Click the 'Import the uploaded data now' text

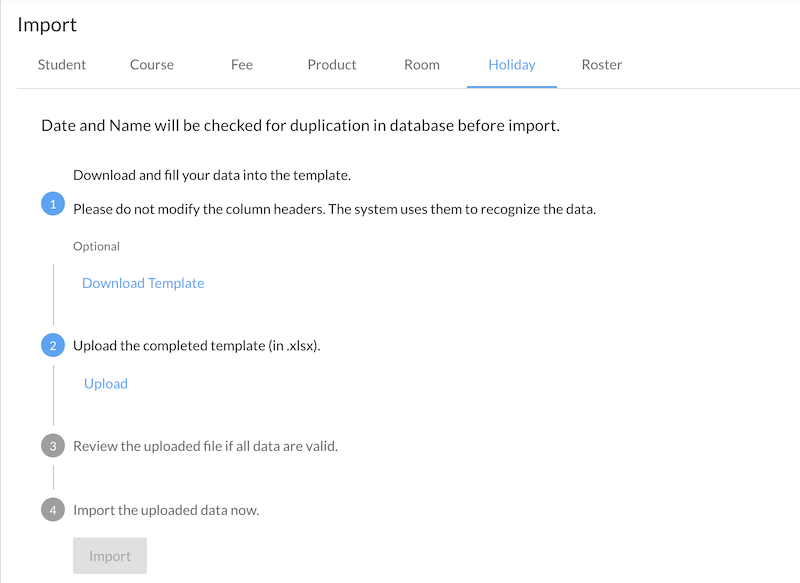(166, 510)
